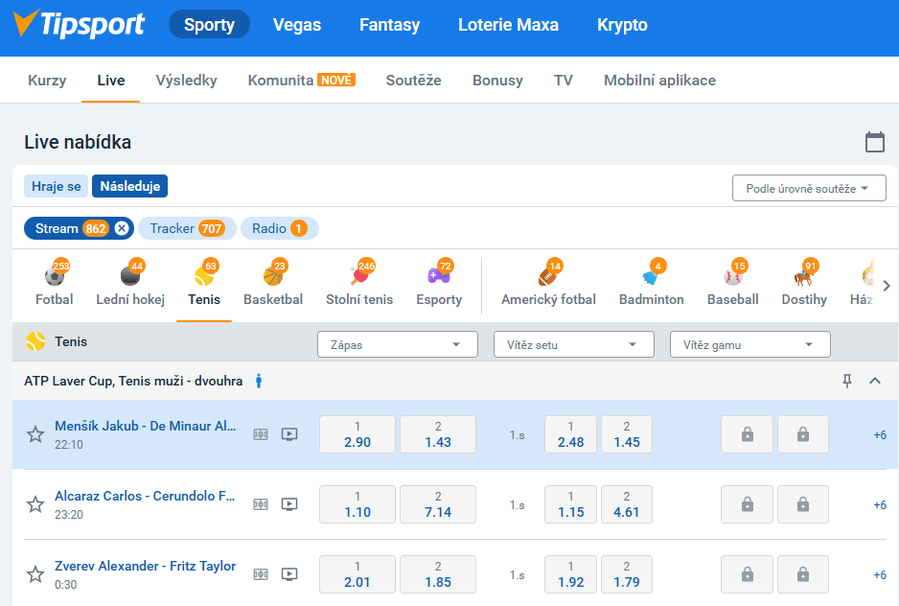Open the Výsledky tab
This screenshot has width=899, height=606.
(x=186, y=80)
